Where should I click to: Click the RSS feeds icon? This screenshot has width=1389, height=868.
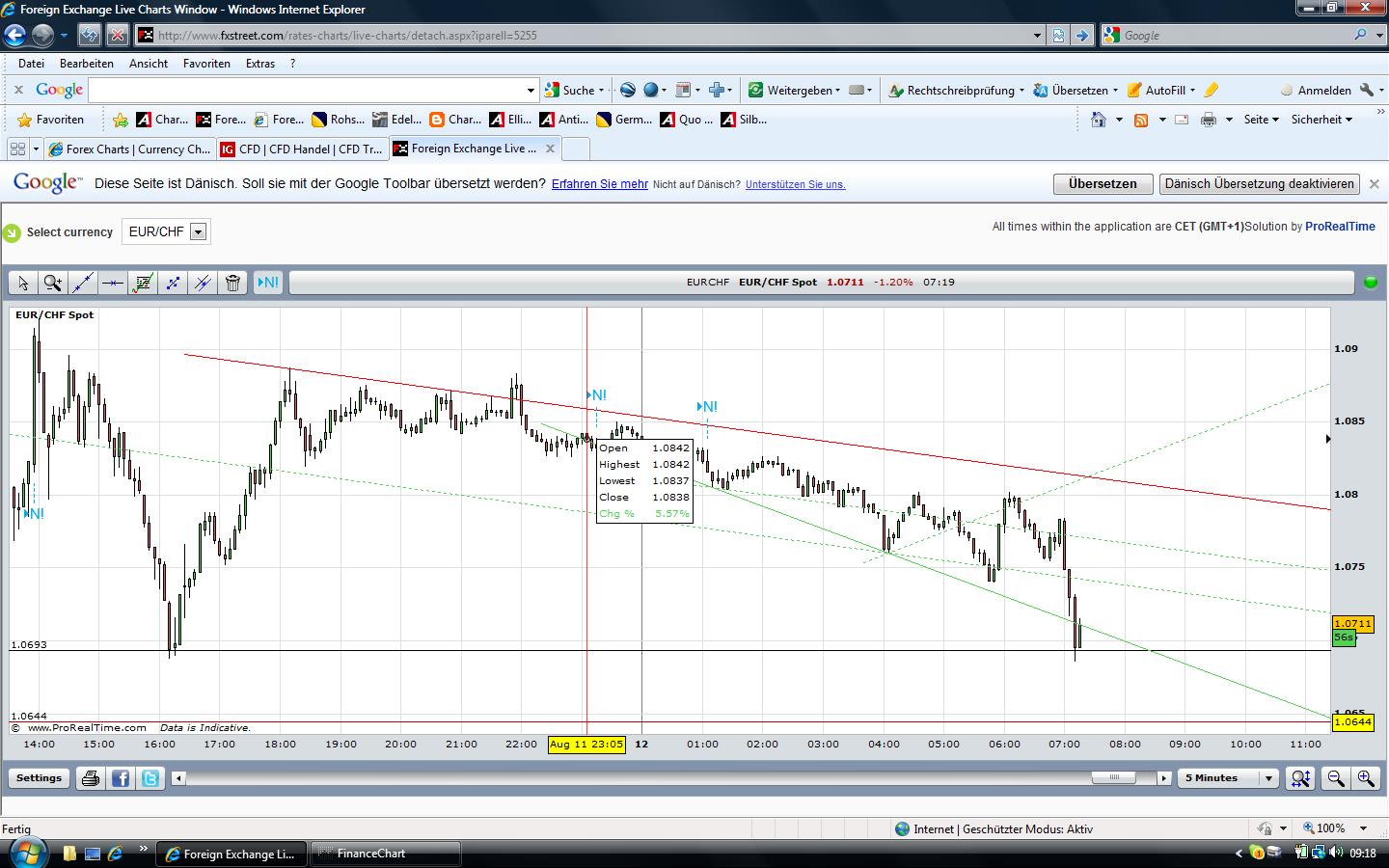pos(1141,120)
